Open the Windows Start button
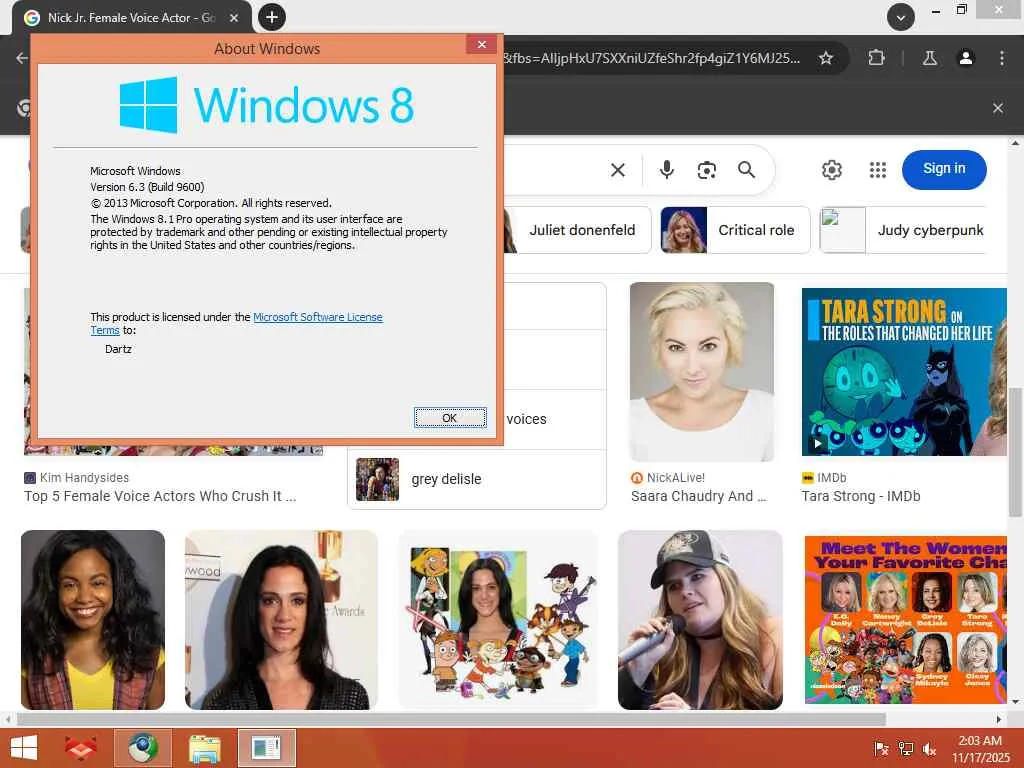Image resolution: width=1024 pixels, height=768 pixels. click(x=24, y=748)
